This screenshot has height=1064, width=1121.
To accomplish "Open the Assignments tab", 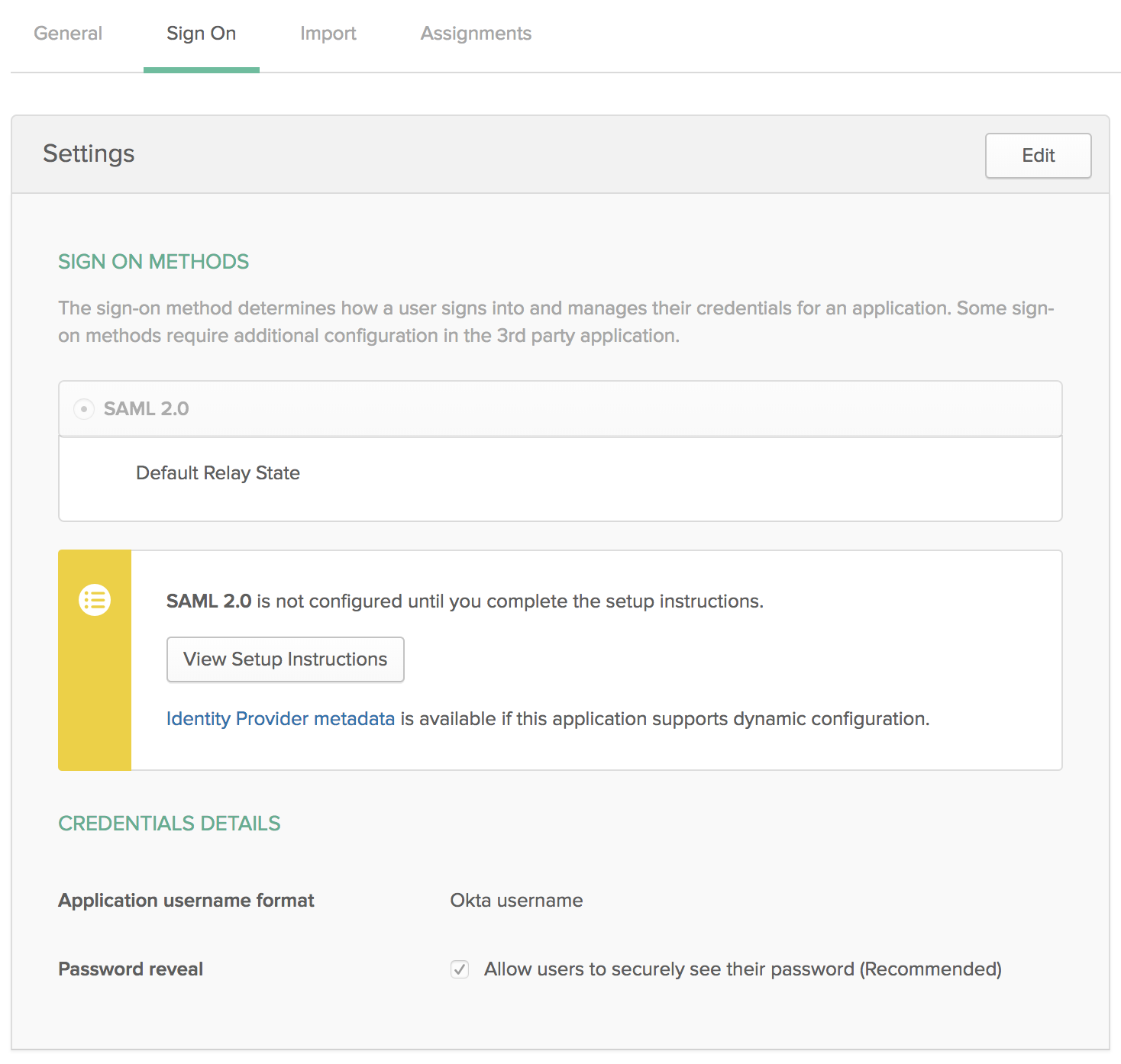I will (476, 34).
